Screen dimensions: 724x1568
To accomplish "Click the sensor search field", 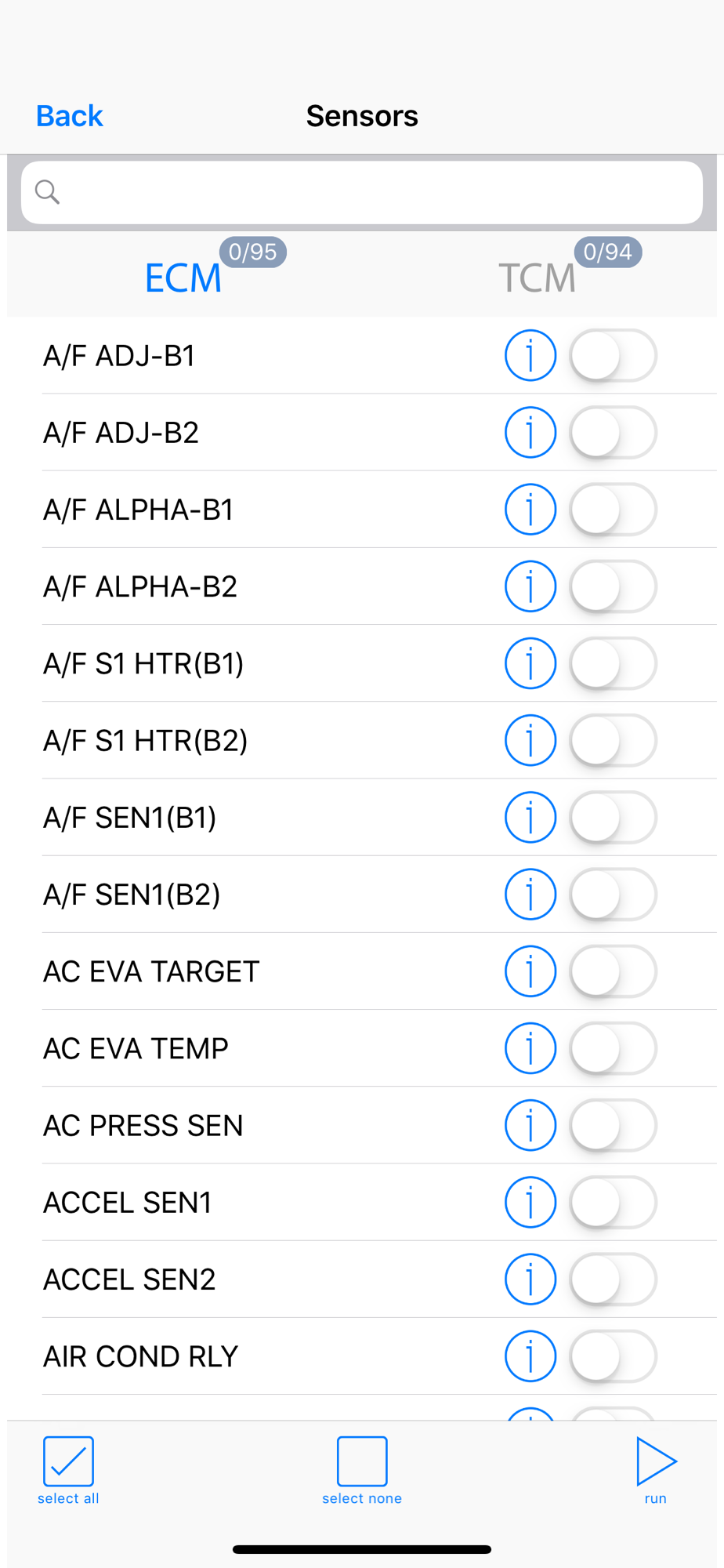I will [x=362, y=192].
